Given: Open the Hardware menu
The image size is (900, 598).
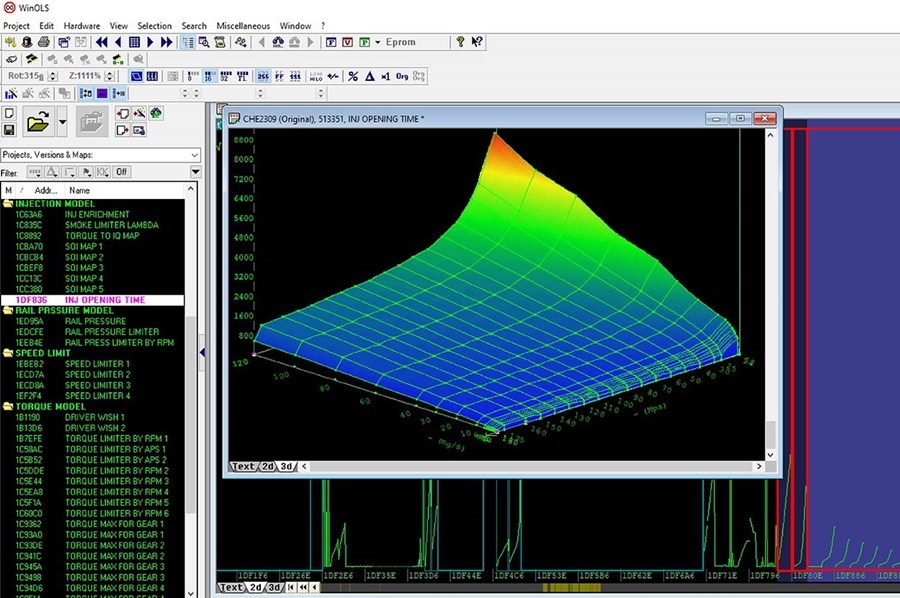Looking at the screenshot, I should tap(82, 25).
